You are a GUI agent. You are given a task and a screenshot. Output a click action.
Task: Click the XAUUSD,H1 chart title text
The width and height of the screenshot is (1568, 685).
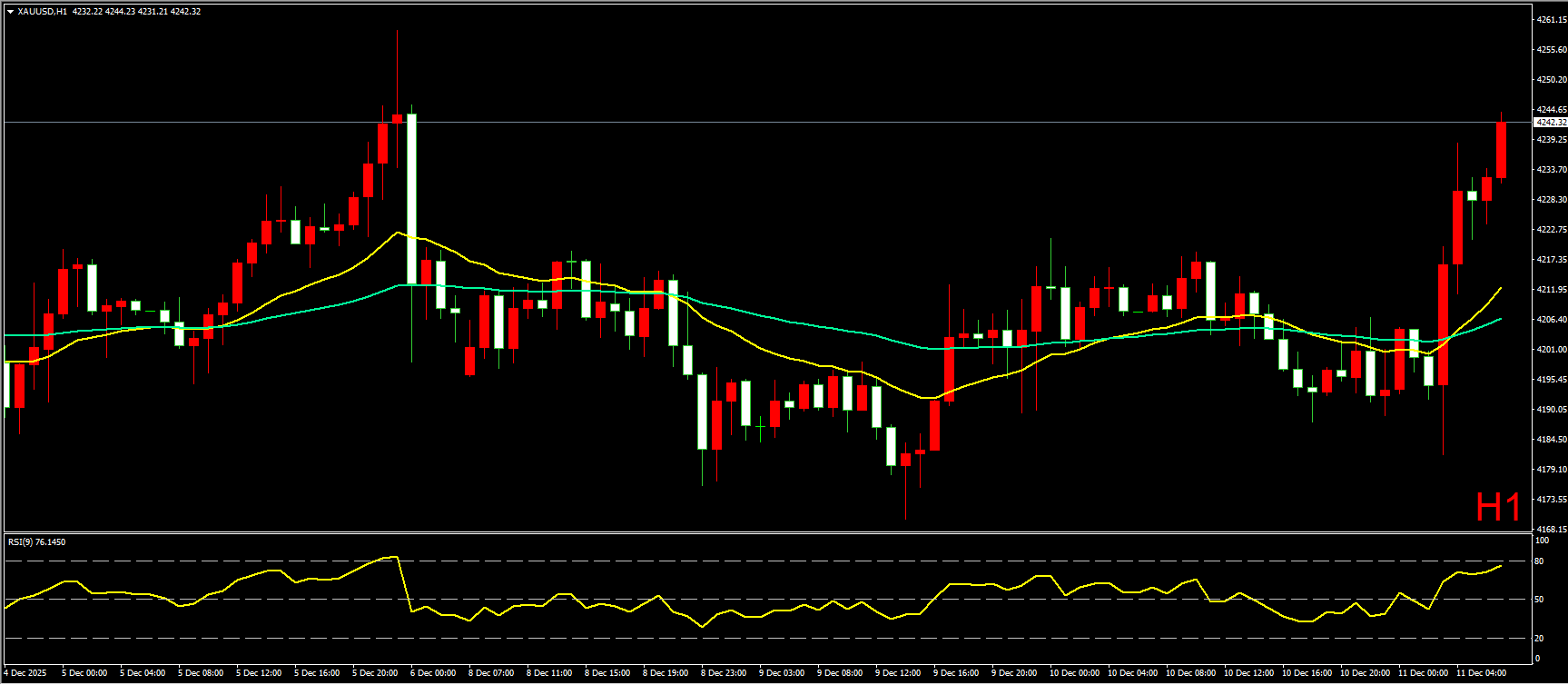coord(43,12)
